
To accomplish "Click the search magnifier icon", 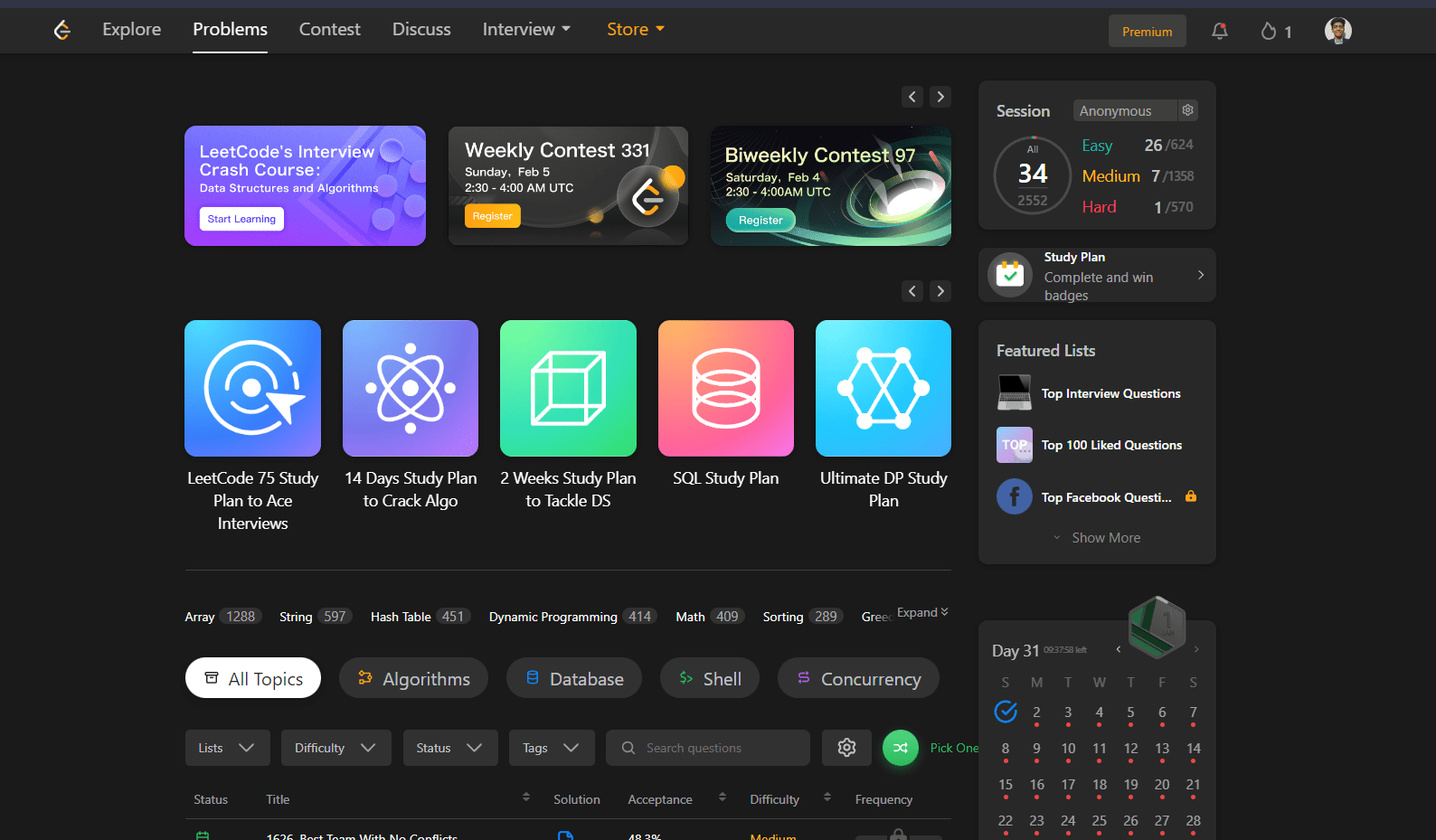I will (628, 748).
